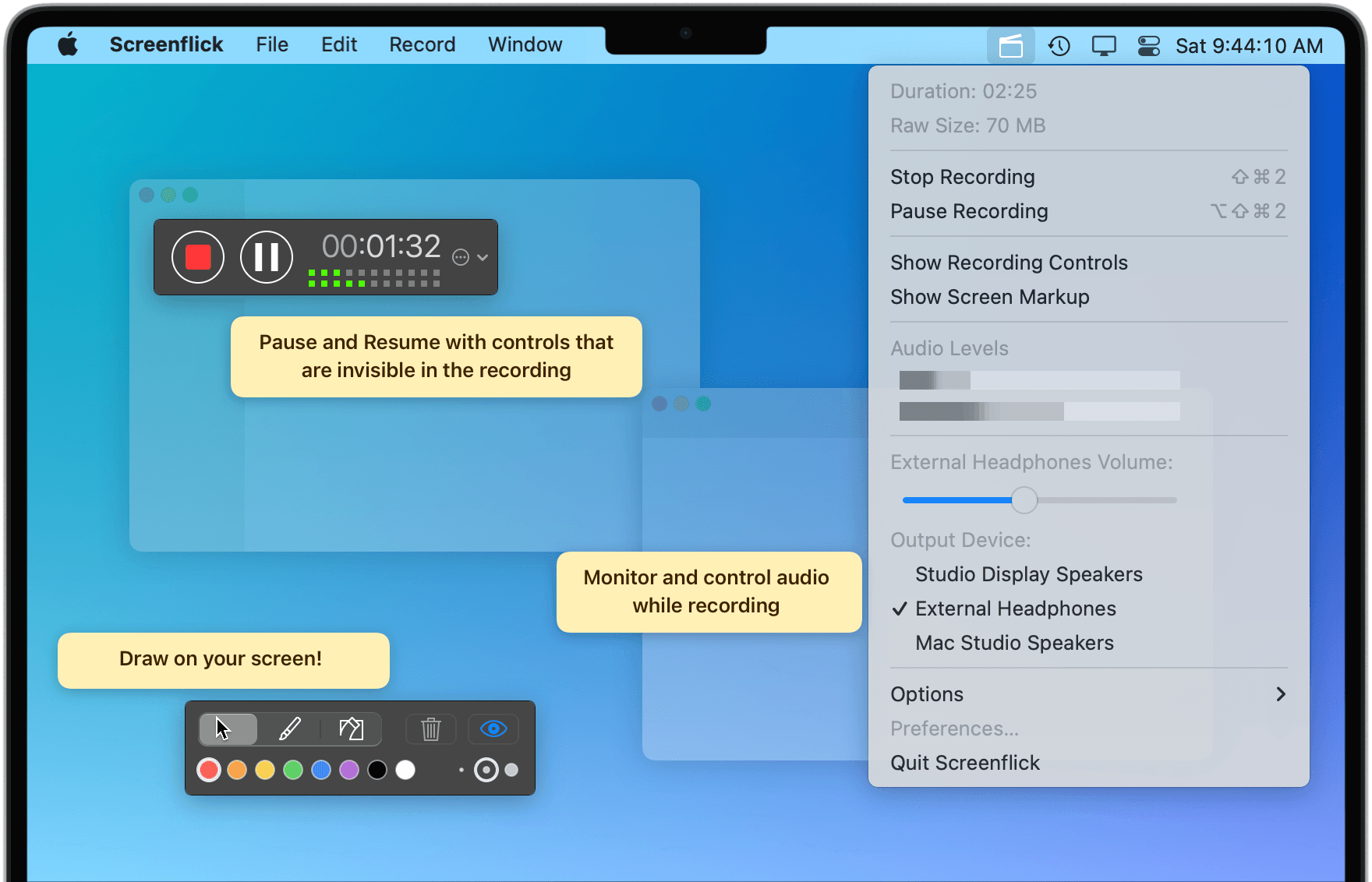Open the Time Machine menu bar icon

pos(1059,46)
